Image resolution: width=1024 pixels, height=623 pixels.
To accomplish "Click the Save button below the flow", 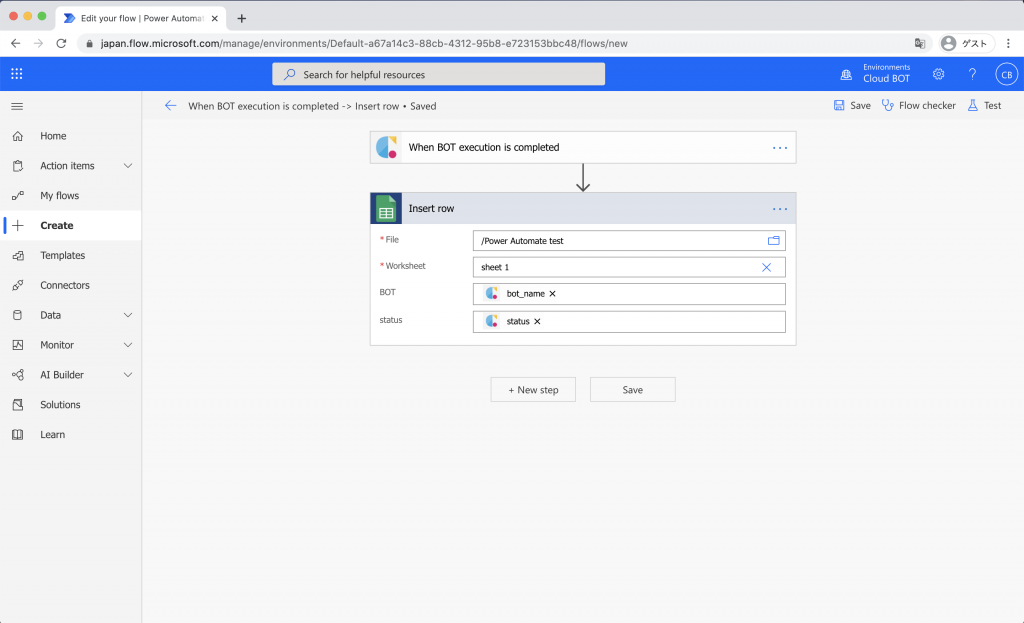I will (632, 390).
